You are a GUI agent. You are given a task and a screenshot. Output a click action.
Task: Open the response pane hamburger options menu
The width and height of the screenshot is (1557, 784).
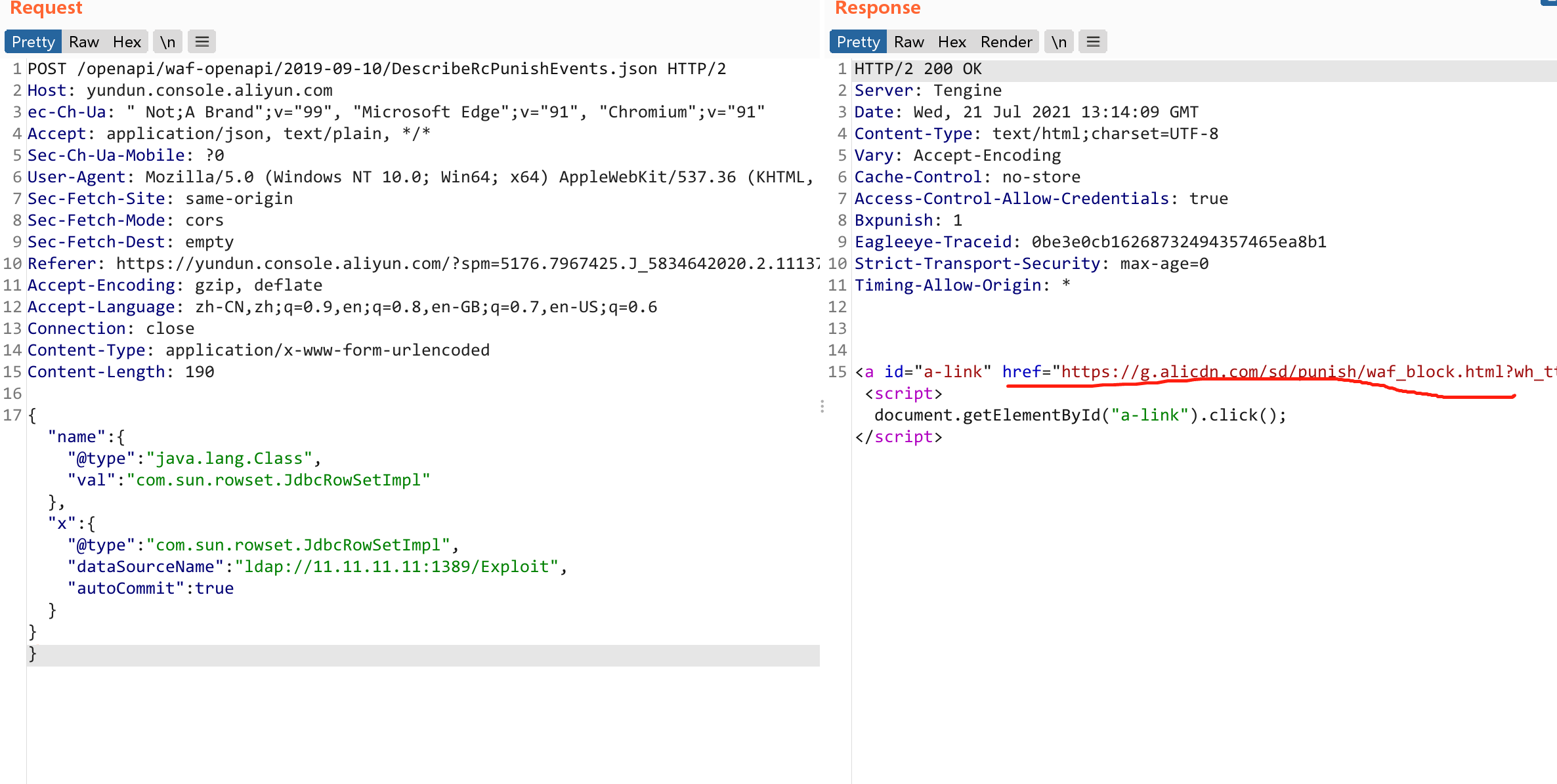pos(1092,42)
